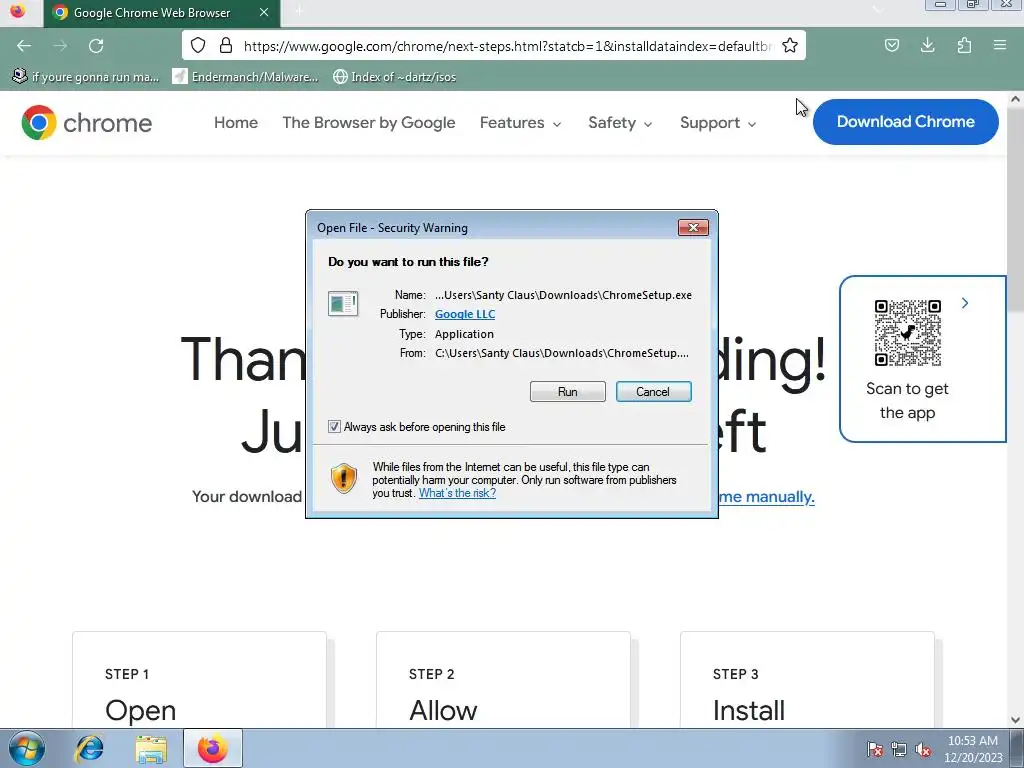This screenshot has width=1024, height=768.
Task: Open the Endermanch/Malware bookmark
Action: pyautogui.click(x=246, y=77)
